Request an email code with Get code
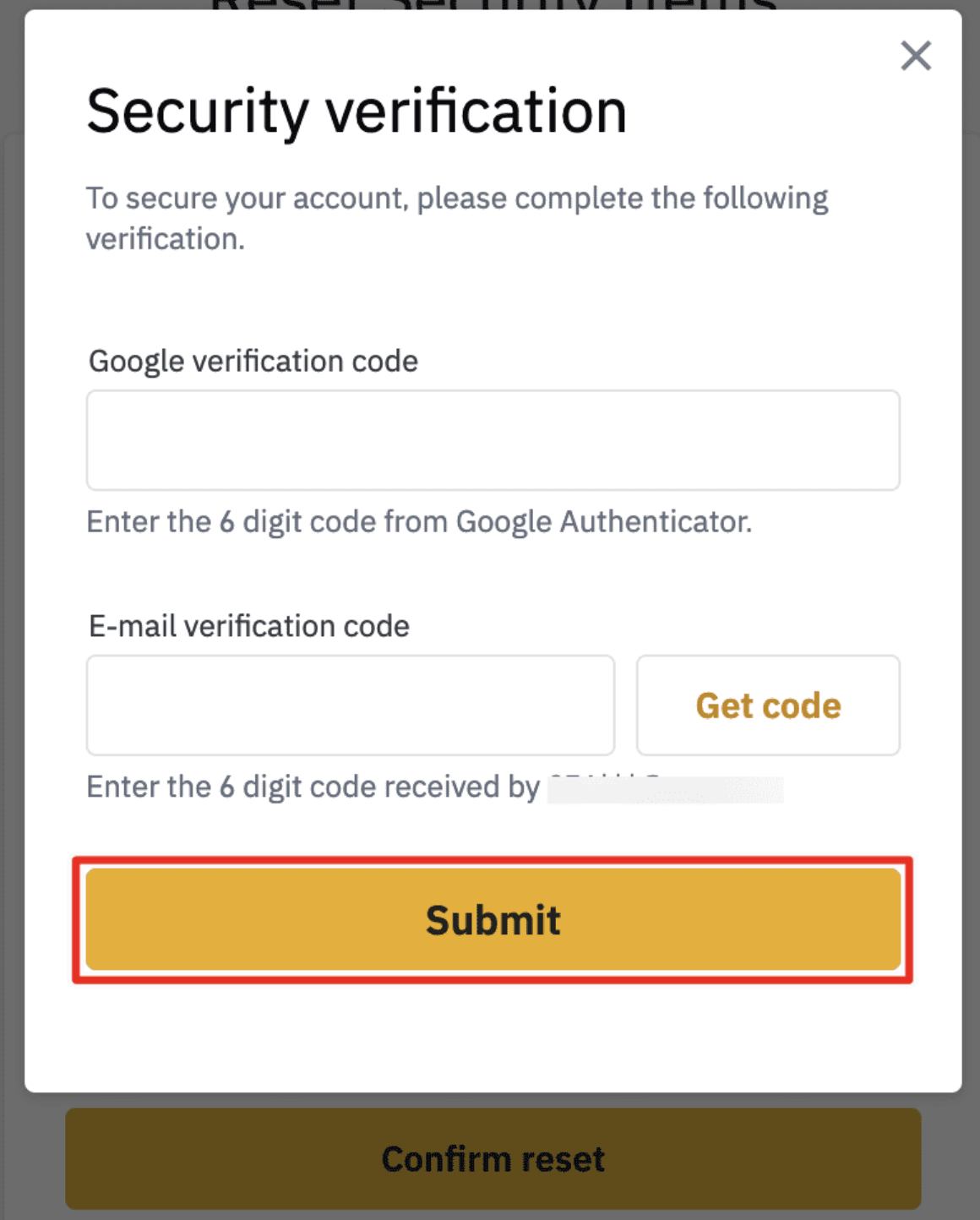Screen dimensions: 980x1220 [x=768, y=705]
